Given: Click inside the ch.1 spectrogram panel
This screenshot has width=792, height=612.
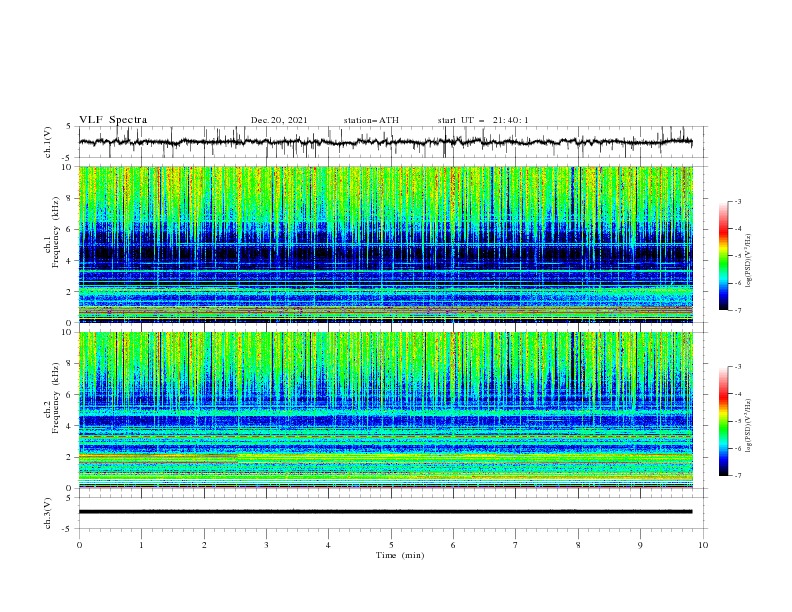Looking at the screenshot, I should click(385, 244).
